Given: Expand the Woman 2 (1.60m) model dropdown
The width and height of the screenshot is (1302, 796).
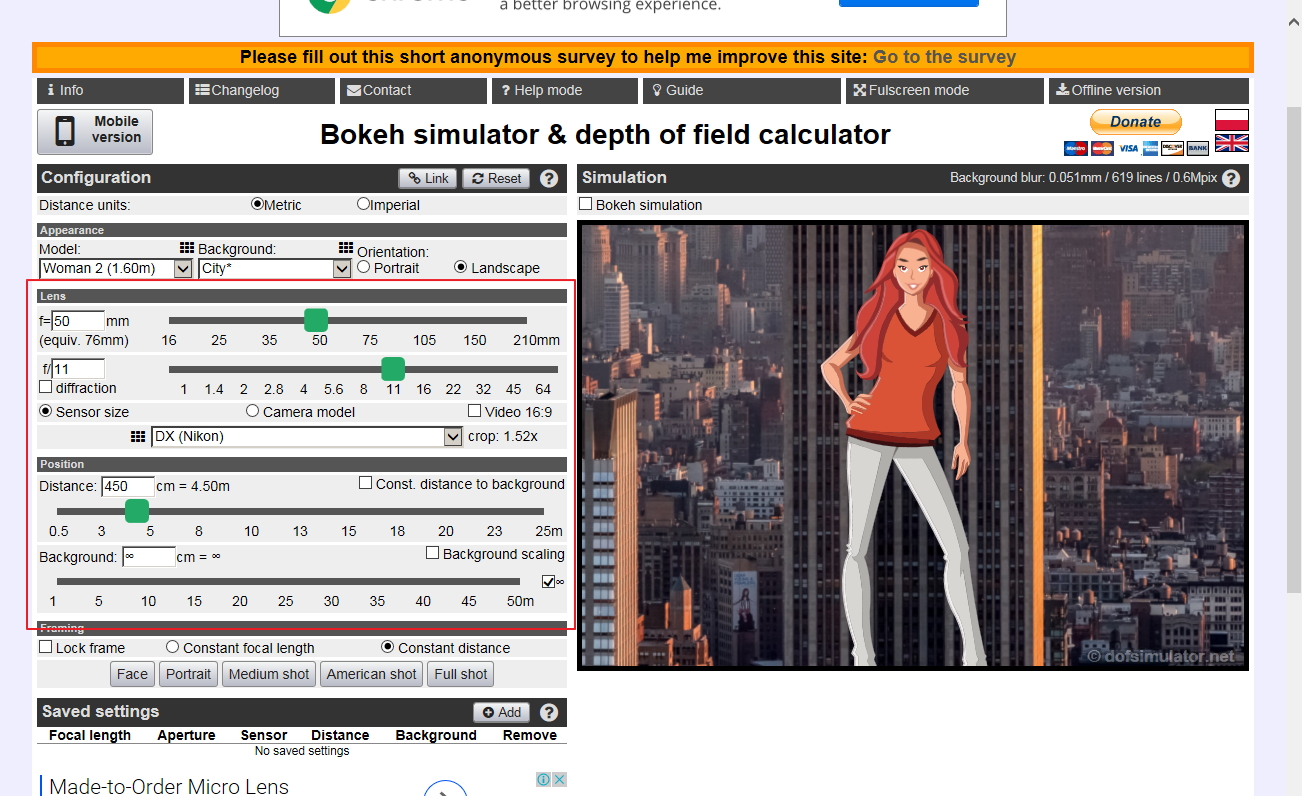Looking at the screenshot, I should 182,268.
